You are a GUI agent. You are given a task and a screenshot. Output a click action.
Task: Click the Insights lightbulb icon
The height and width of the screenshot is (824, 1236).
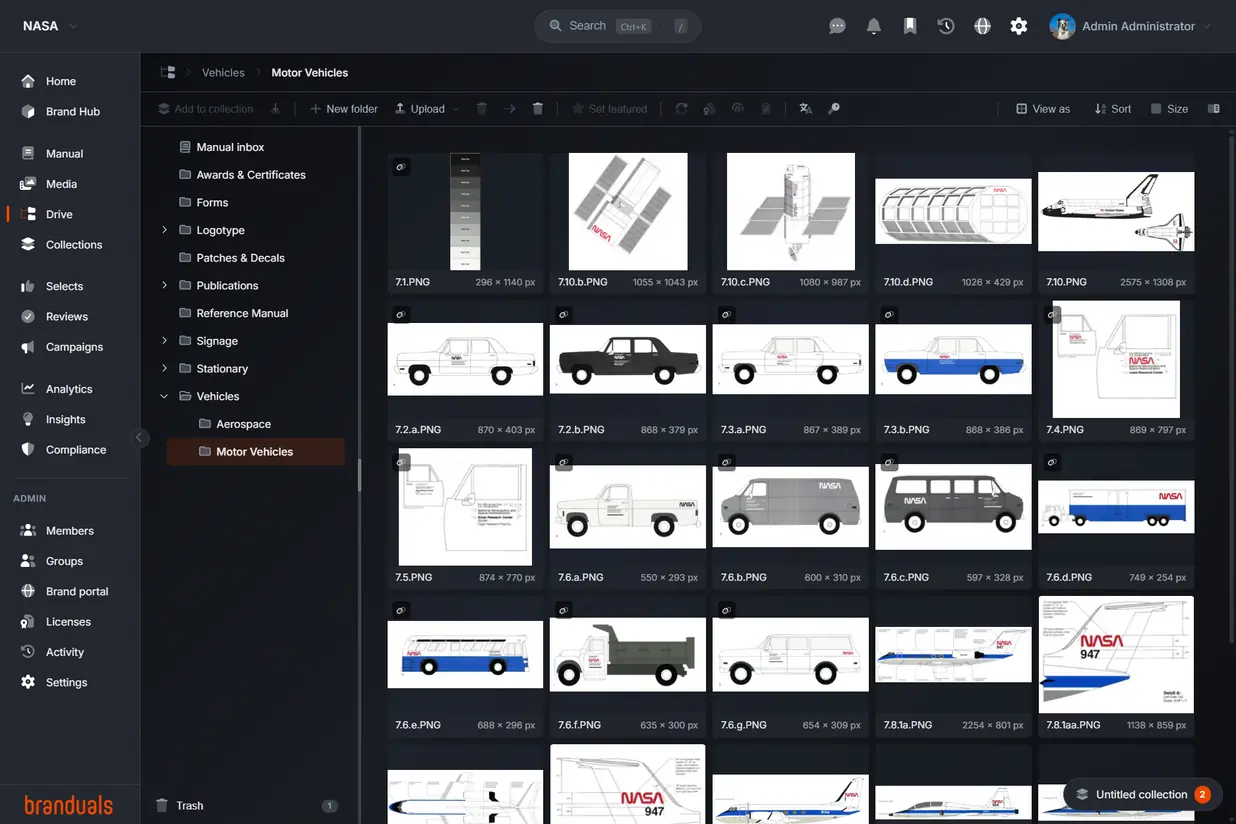tap(28, 419)
